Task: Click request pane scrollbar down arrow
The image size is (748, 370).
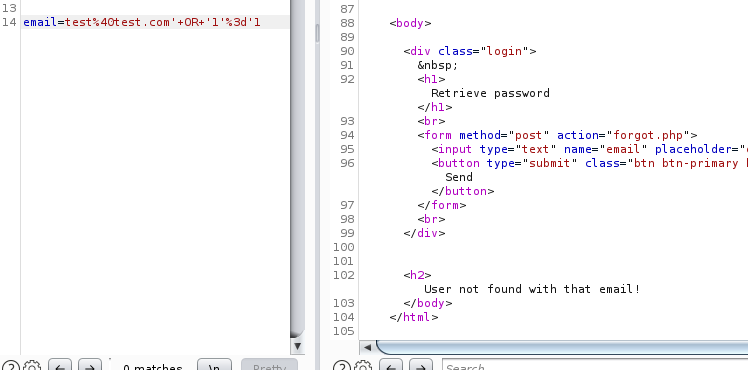Action: [x=297, y=346]
